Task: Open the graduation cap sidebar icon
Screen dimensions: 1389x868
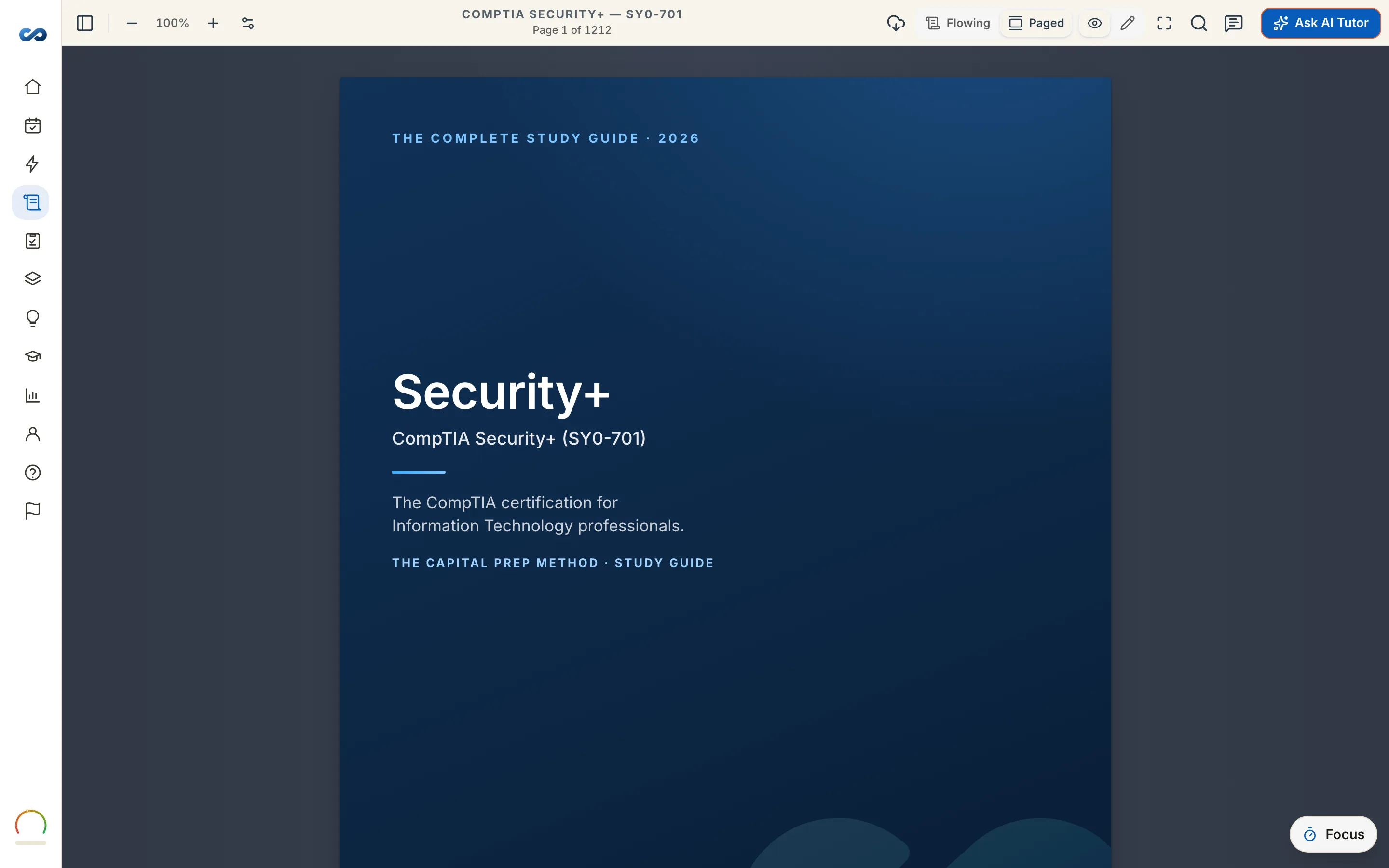Action: [x=33, y=356]
